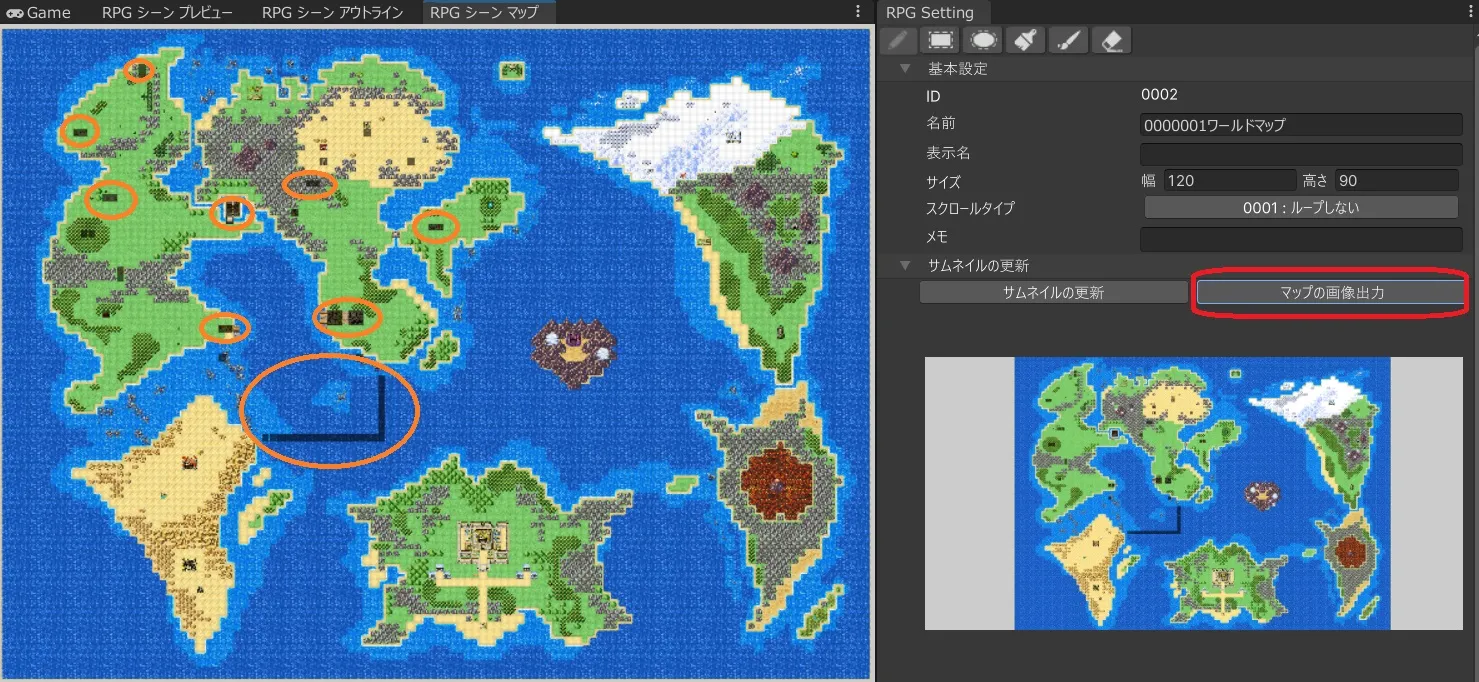This screenshot has width=1479, height=682.
Task: Edit the 幅 width field showing 120
Action: (1230, 181)
